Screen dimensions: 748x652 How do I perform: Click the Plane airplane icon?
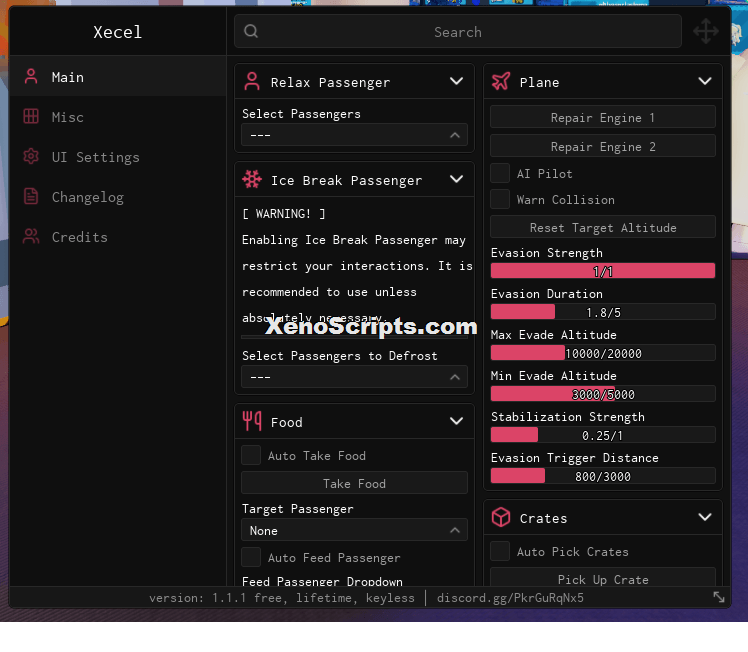click(501, 82)
